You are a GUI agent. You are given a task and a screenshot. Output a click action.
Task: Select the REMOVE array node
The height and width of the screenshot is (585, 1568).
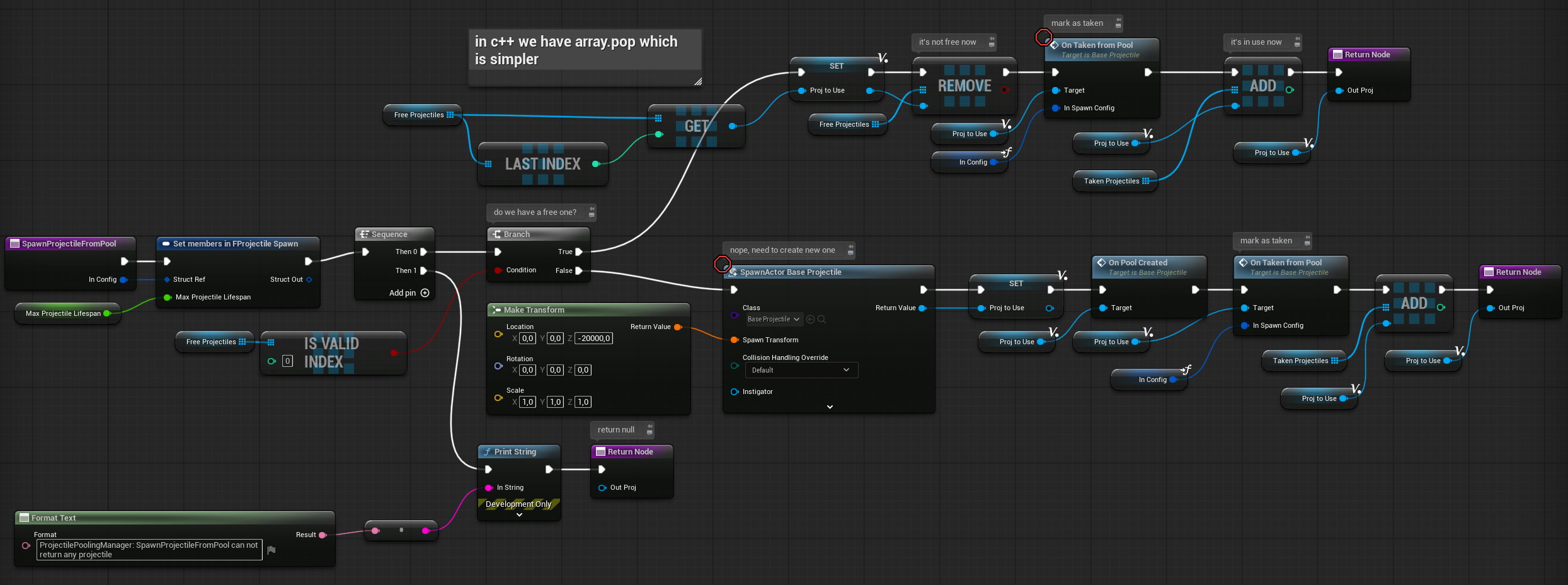tap(964, 86)
